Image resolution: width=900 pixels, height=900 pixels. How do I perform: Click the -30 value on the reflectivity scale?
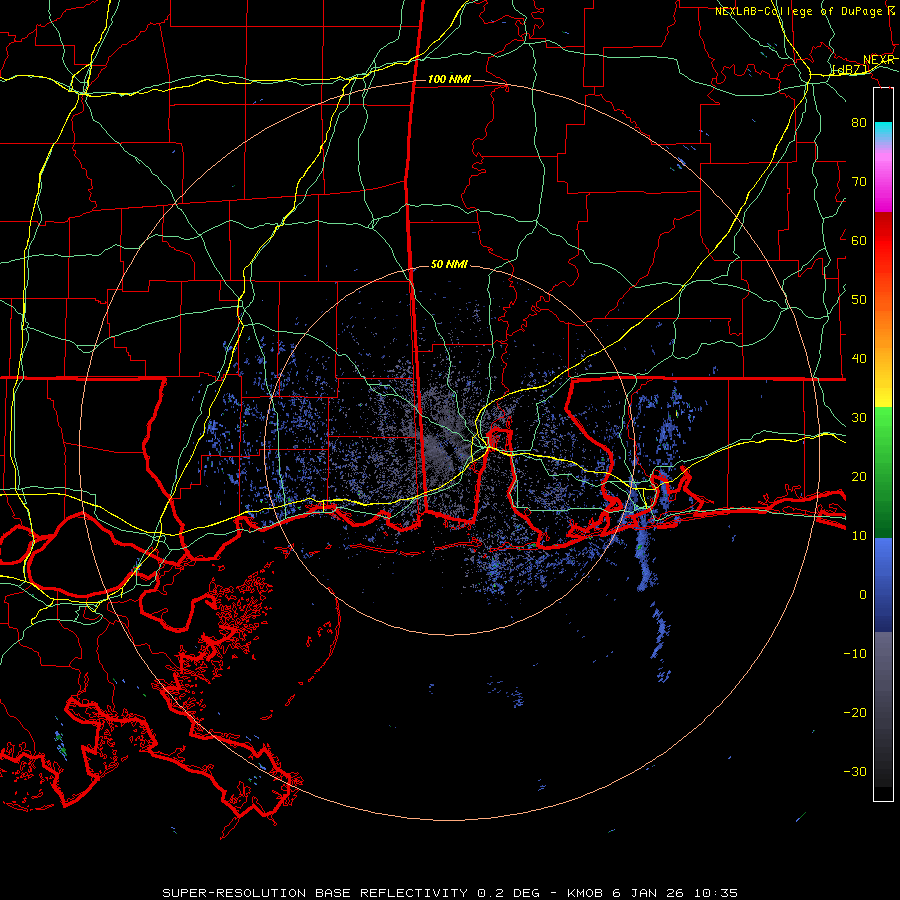[855, 771]
